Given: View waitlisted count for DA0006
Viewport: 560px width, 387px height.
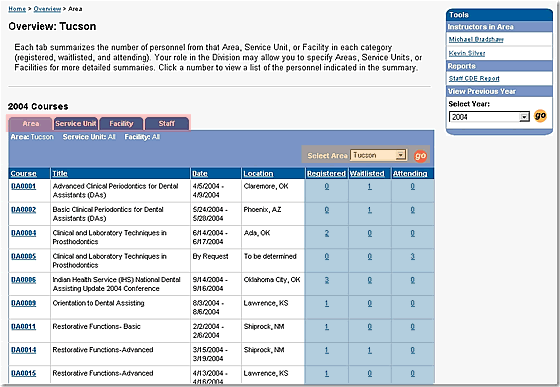Looking at the screenshot, I should tap(370, 280).
